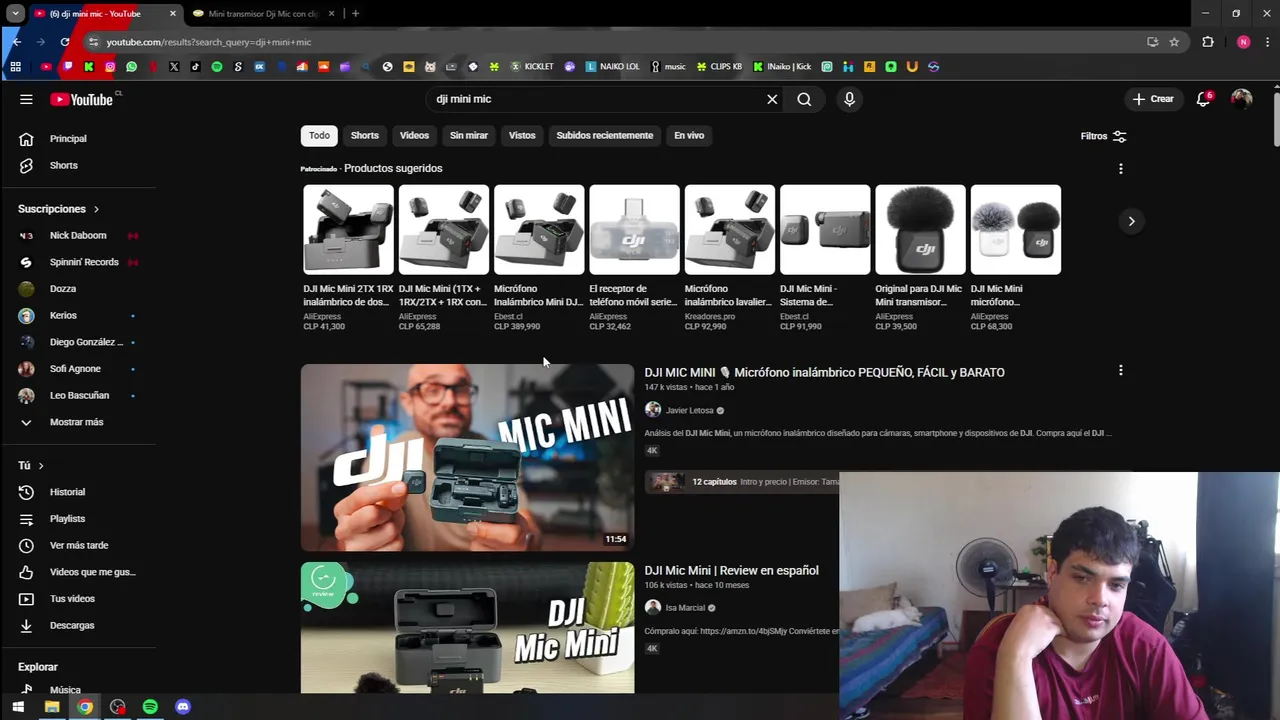
Task: Open the YouTube hamburger guide menu
Action: pos(26,99)
